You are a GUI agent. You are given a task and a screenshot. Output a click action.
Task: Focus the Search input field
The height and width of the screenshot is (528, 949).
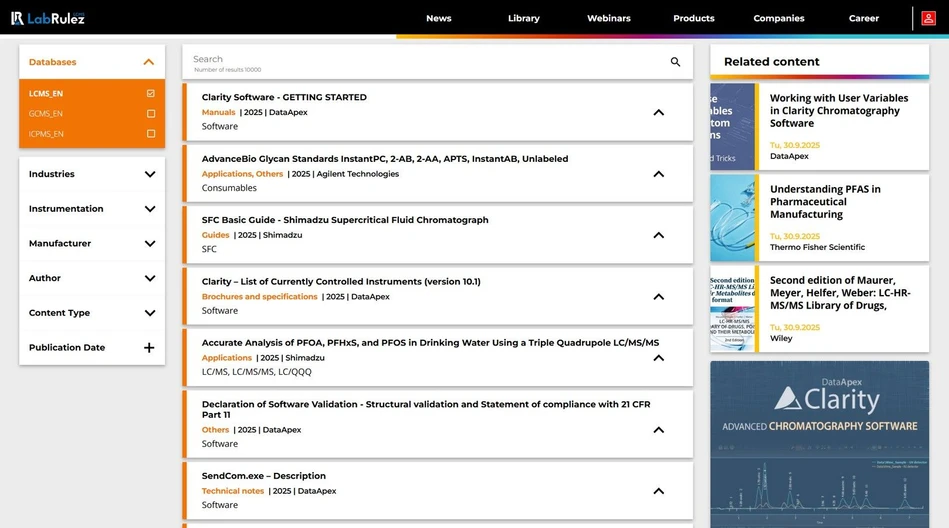point(420,60)
